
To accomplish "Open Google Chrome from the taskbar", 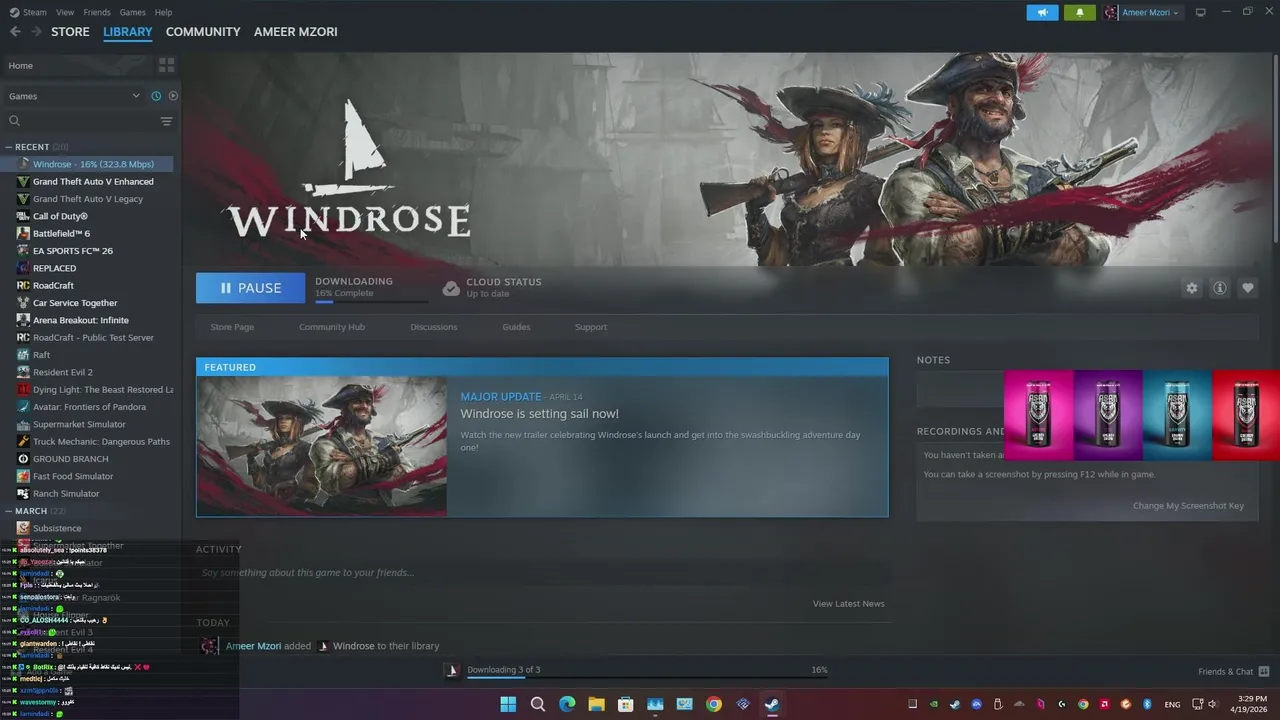I will [713, 704].
